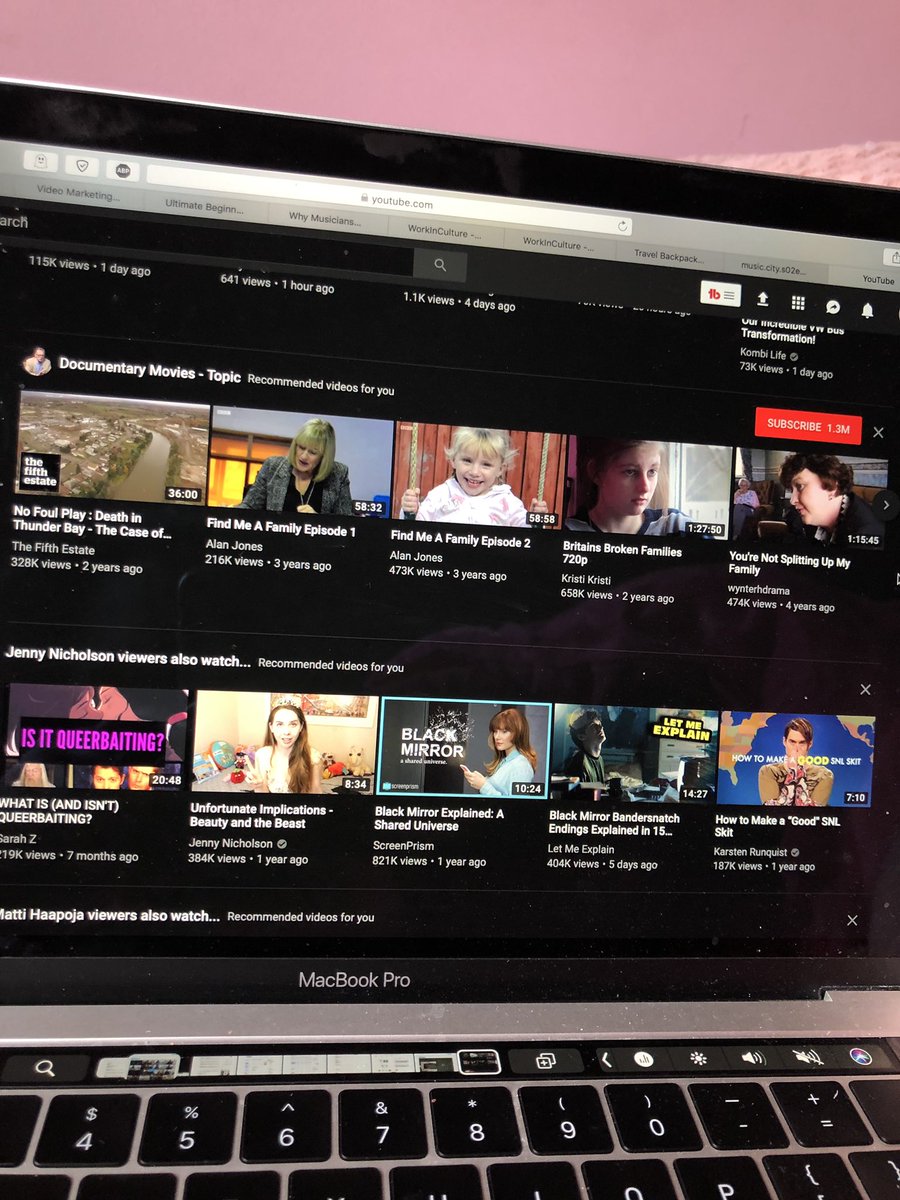Viewport: 900px width, 1200px height.
Task: Open Black Mirror Shared Universe thumbnail
Action: pyautogui.click(x=465, y=747)
